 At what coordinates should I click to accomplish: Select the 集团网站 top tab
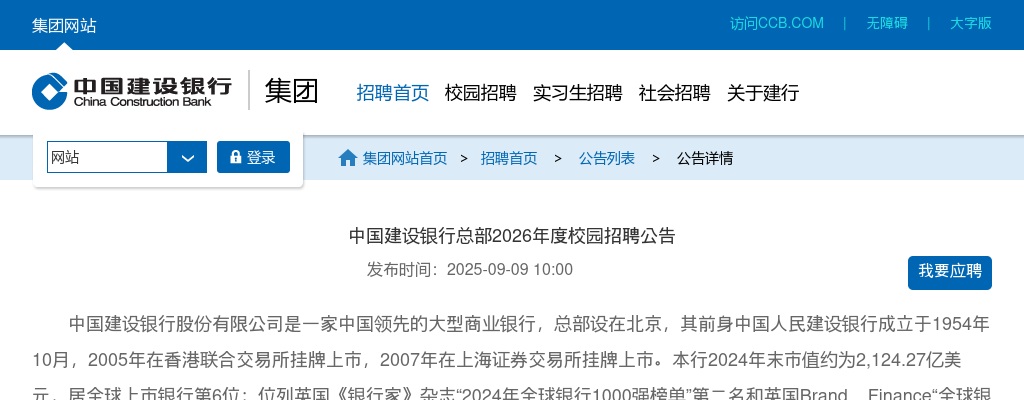coord(64,25)
